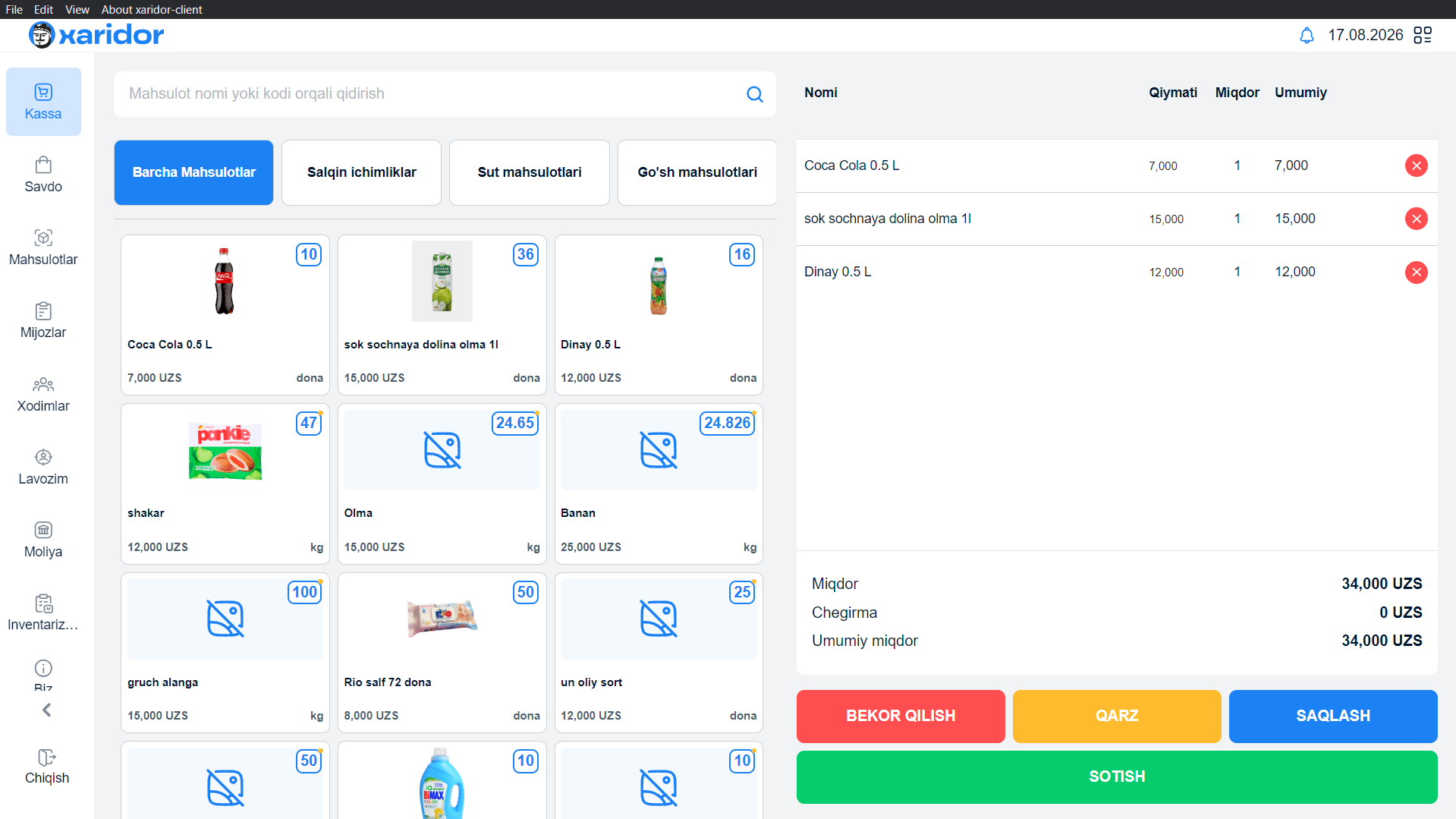
Task: Add the Banan product card
Action: 659,484
